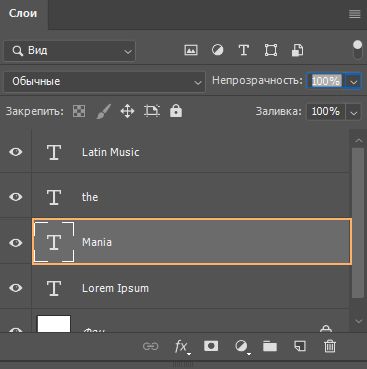This screenshot has width=367, height=369.
Task: Create a new layer
Action: pos(300,346)
